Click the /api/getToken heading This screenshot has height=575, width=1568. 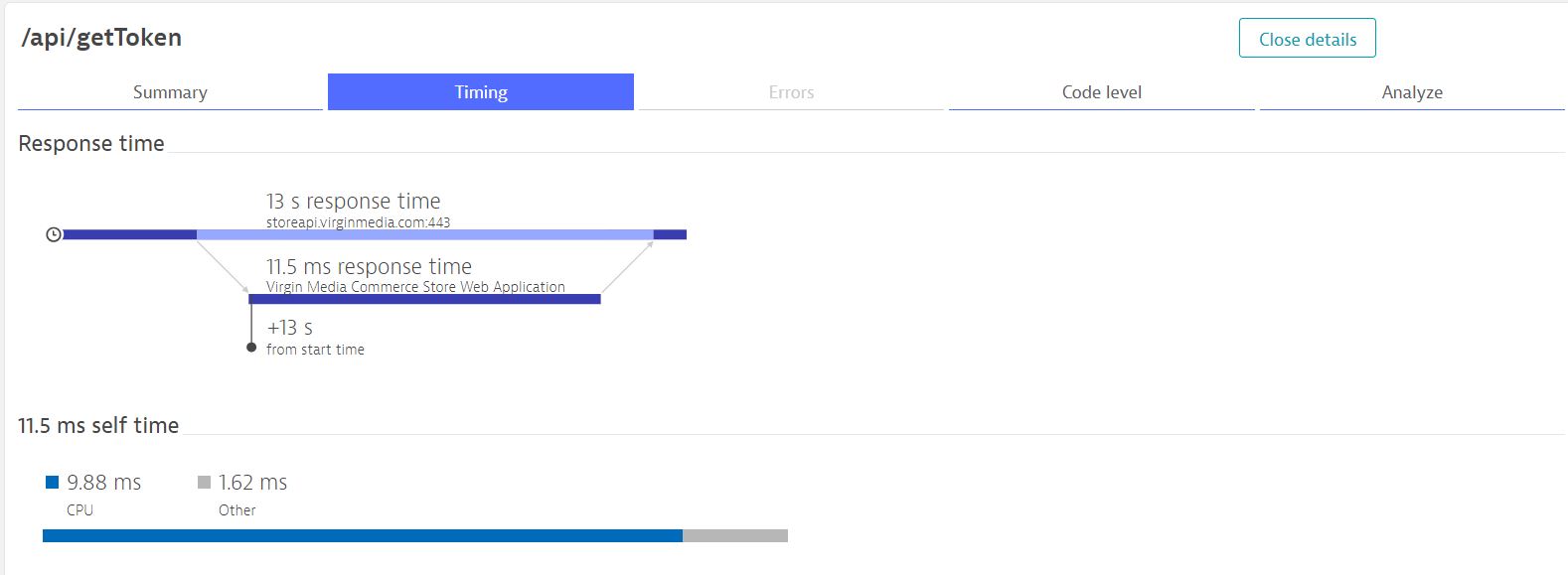tap(101, 38)
